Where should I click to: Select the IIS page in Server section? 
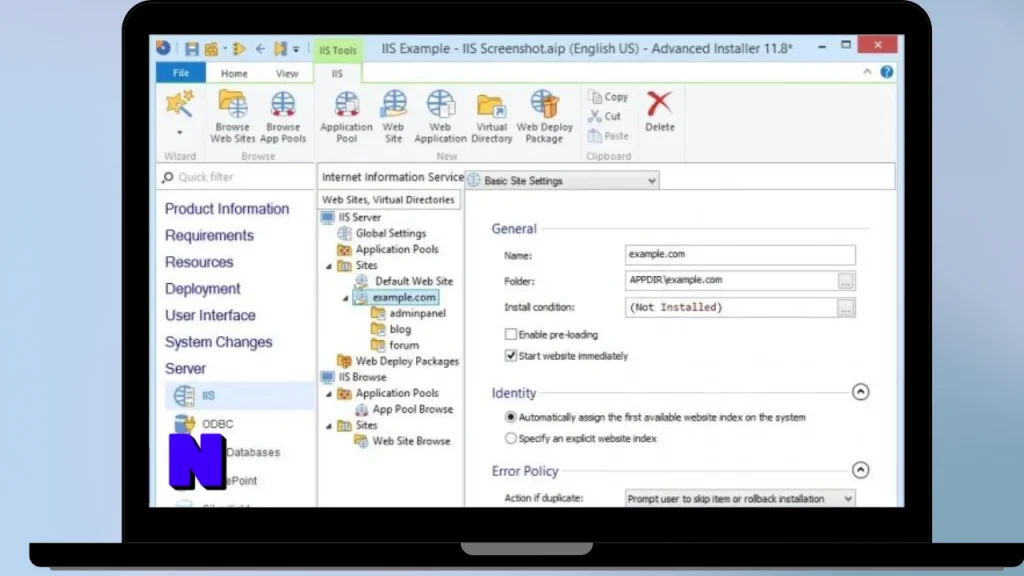[x=239, y=395]
